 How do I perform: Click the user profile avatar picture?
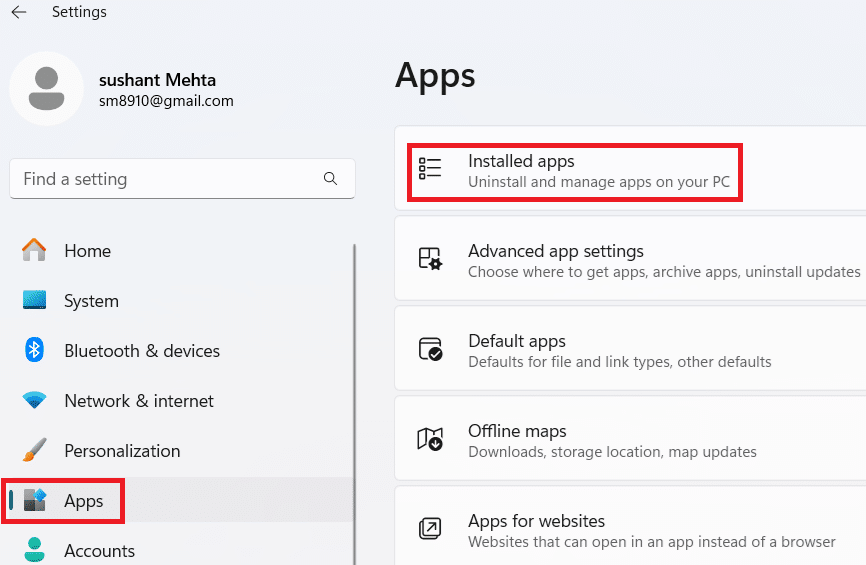point(46,89)
